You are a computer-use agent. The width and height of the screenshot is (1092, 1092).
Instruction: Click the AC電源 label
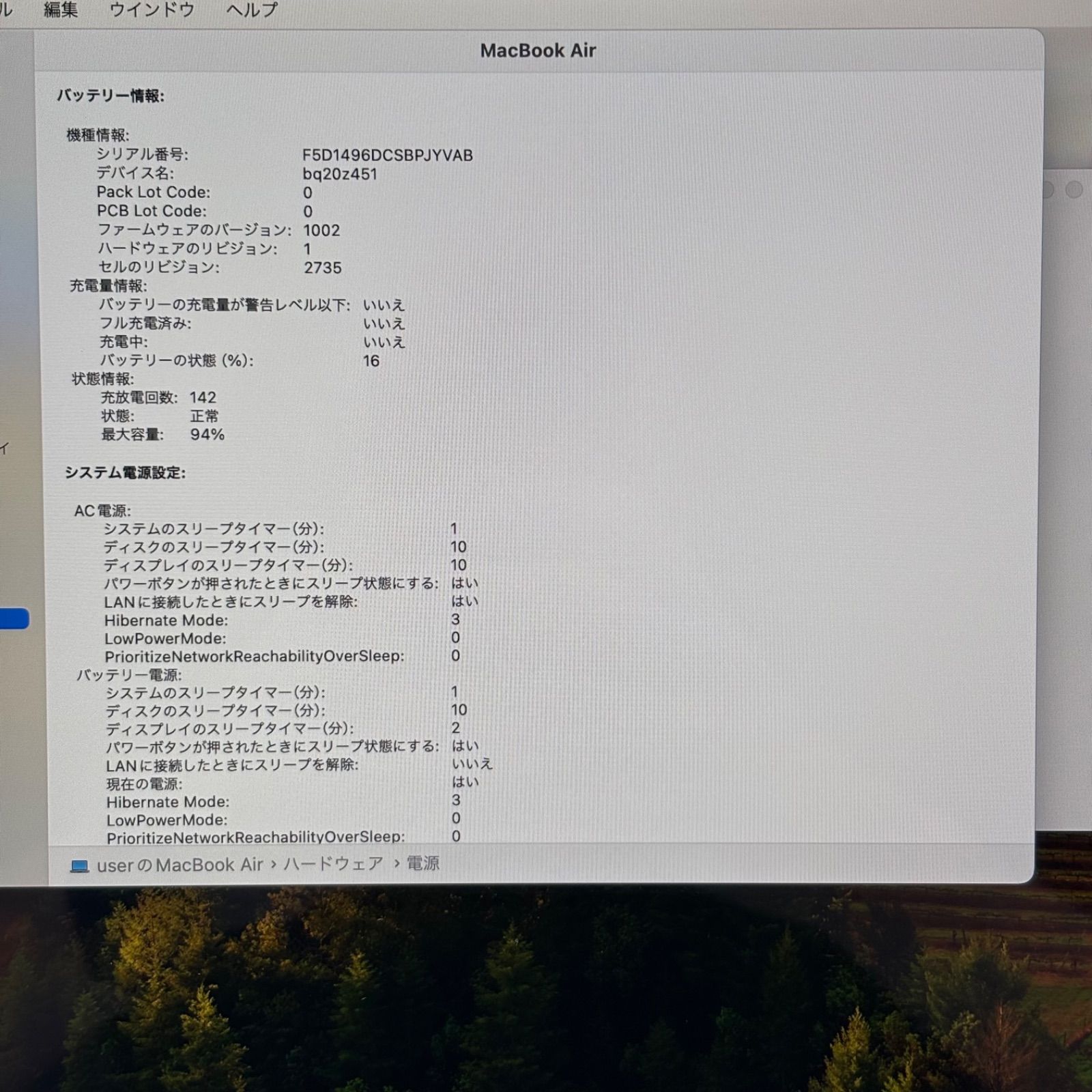click(x=102, y=511)
